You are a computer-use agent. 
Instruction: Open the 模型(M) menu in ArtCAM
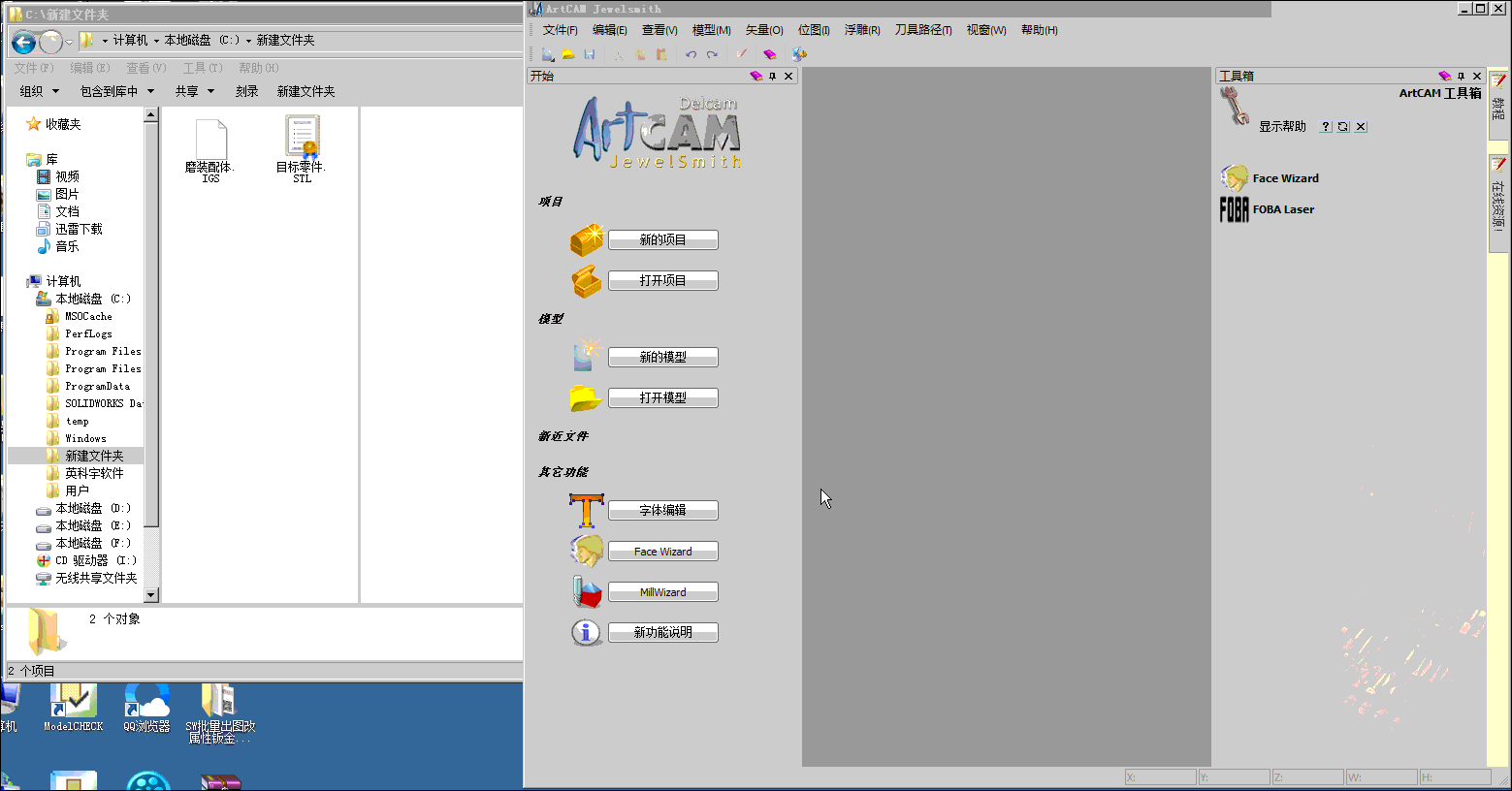[x=712, y=30]
